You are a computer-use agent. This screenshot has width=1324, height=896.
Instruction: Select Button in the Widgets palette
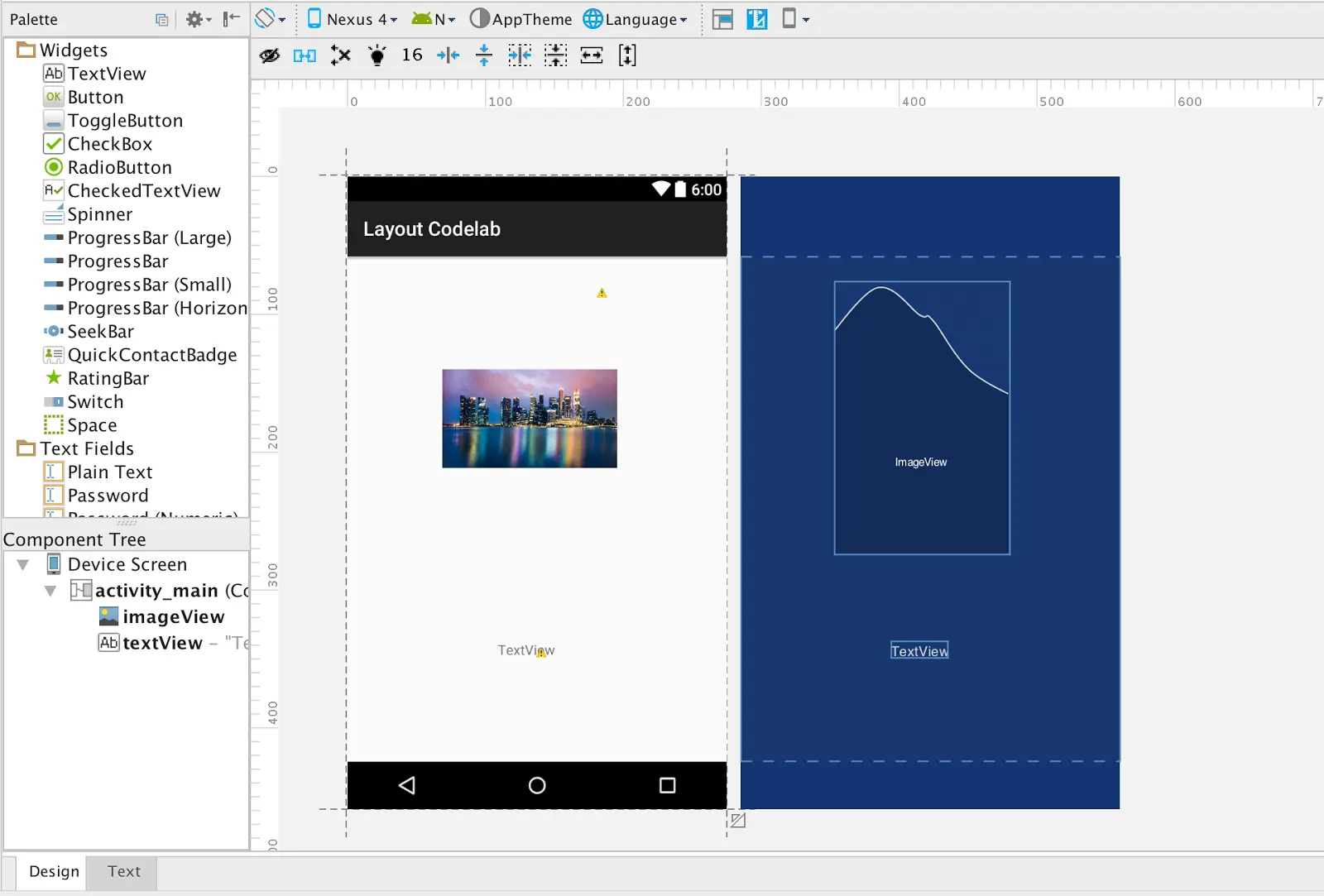click(95, 97)
